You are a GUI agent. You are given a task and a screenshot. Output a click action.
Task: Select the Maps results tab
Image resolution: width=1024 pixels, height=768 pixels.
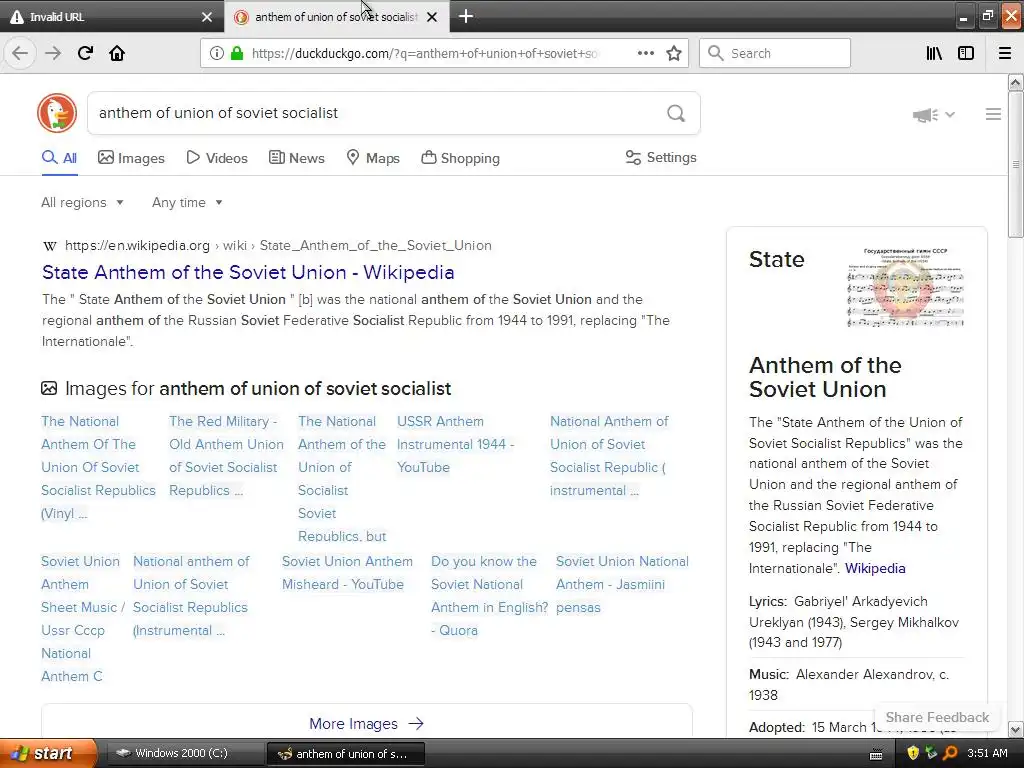372,158
